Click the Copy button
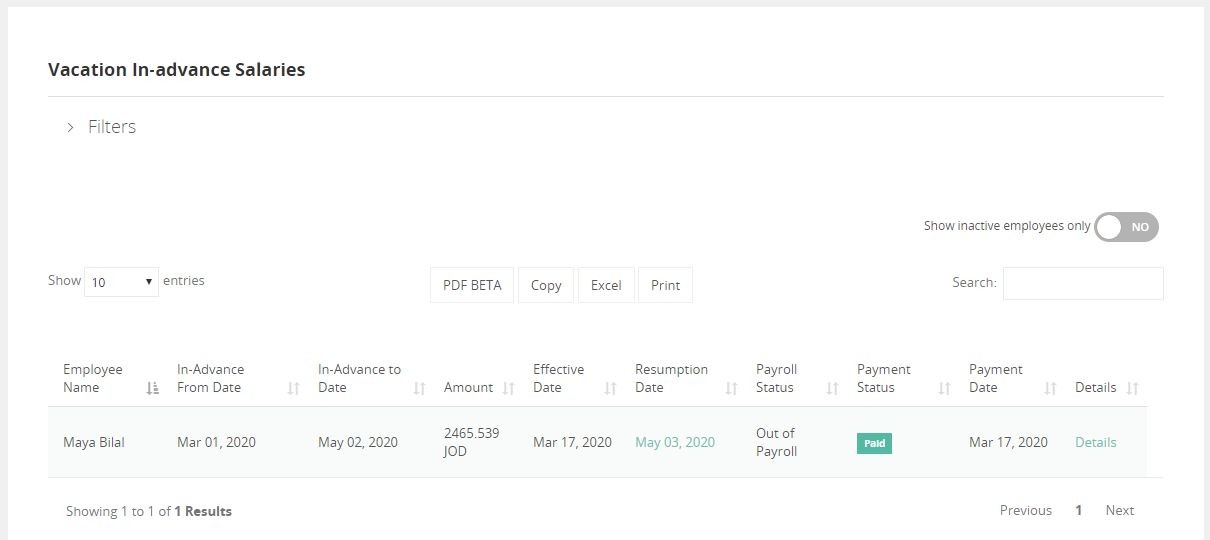The height and width of the screenshot is (540, 1210). click(x=546, y=285)
